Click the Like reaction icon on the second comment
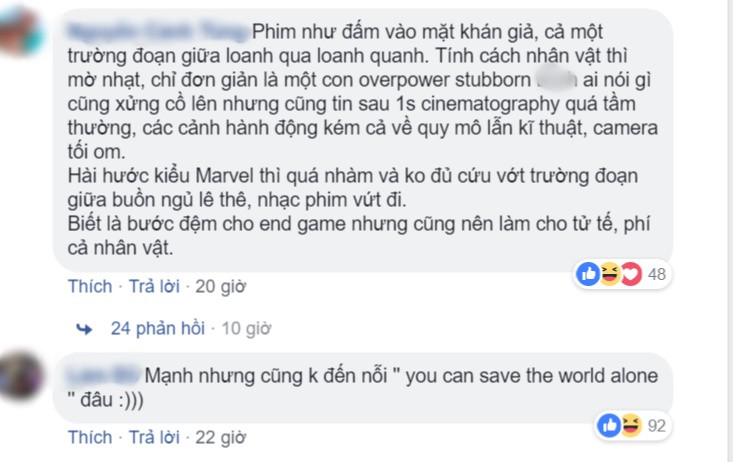 (x=609, y=425)
